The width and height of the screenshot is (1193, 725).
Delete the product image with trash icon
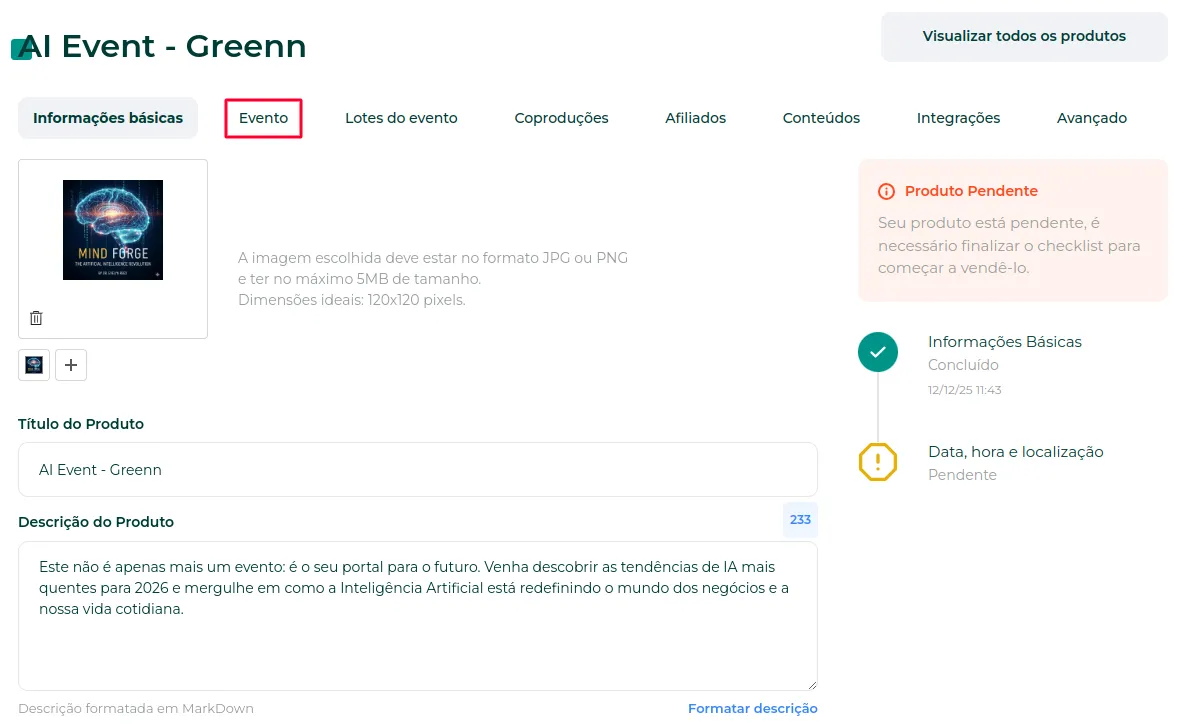click(36, 318)
